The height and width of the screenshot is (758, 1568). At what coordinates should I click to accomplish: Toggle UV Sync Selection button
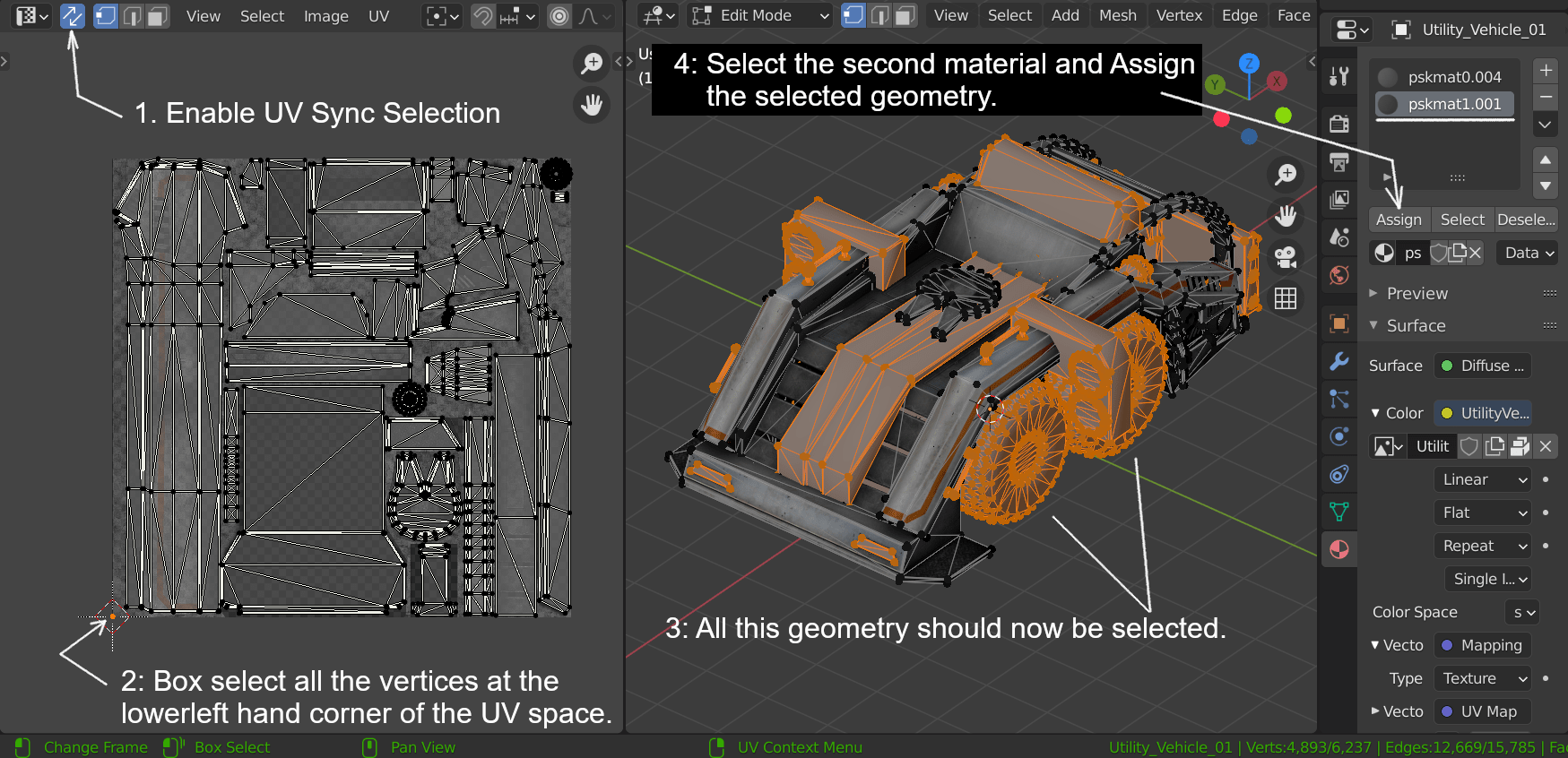click(73, 16)
